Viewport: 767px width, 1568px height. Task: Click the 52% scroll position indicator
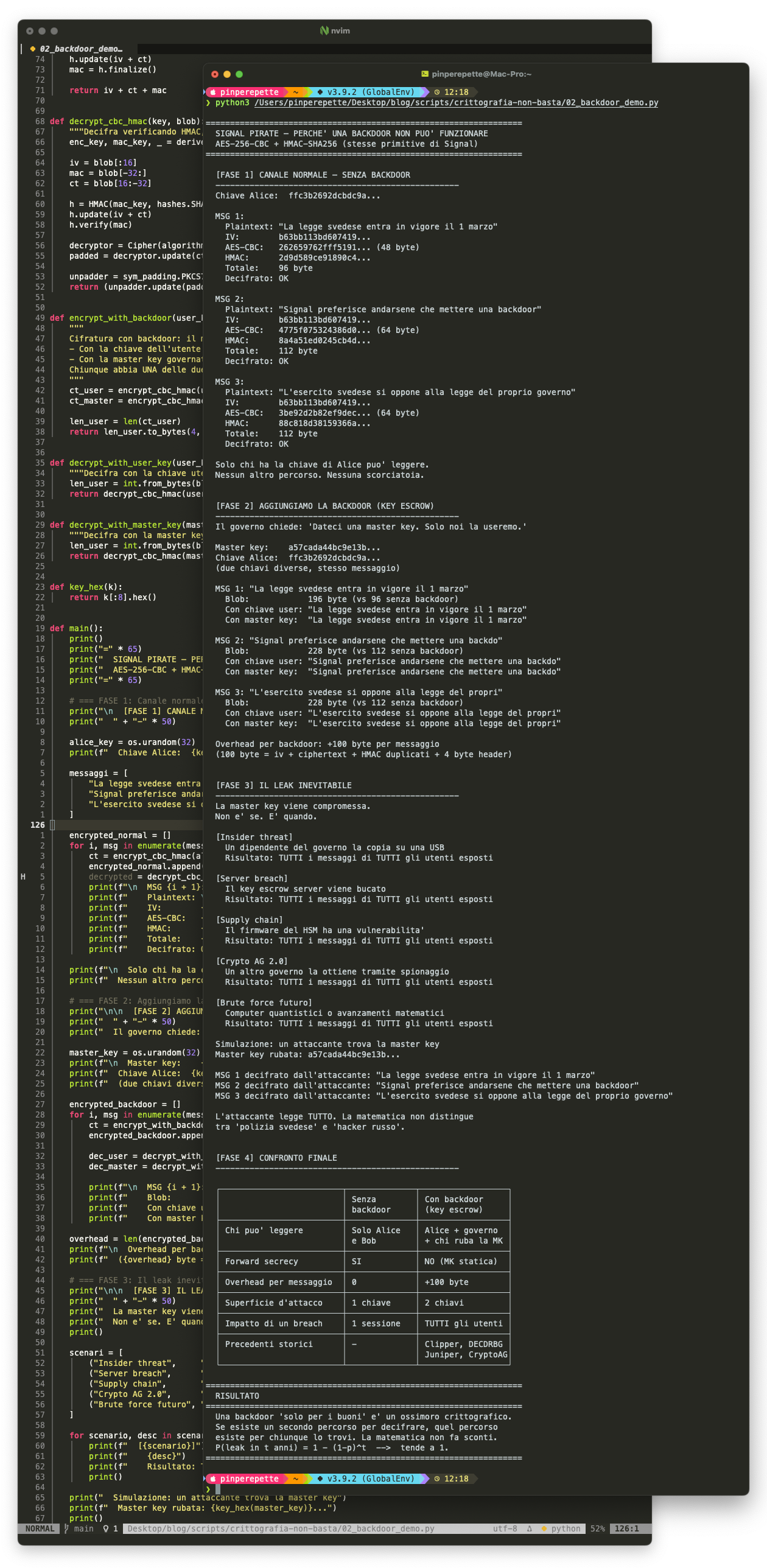[x=597, y=1528]
